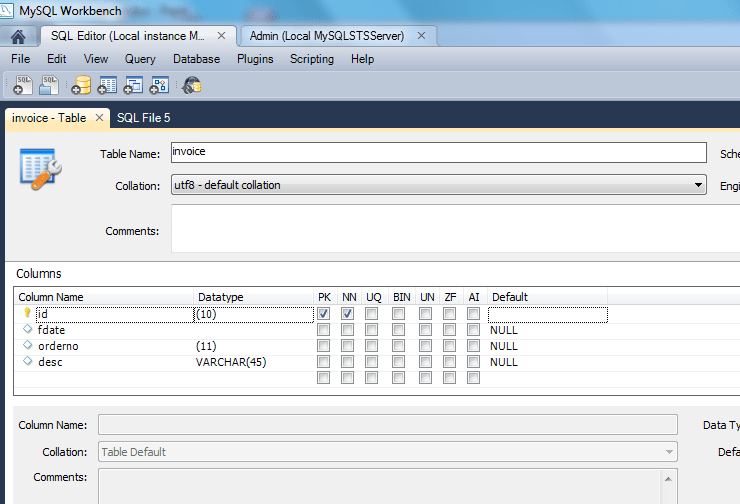The image size is (740, 504).
Task: Check UN for the orderno column
Action: tap(425, 346)
